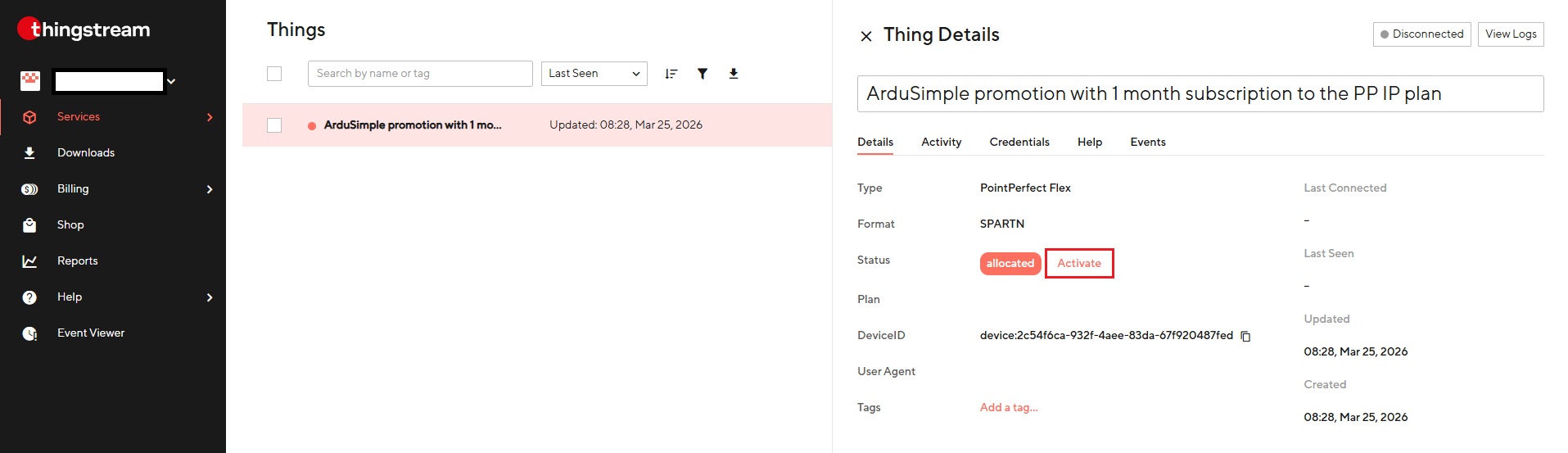
Task: Open the filter funnel icon
Action: (703, 74)
